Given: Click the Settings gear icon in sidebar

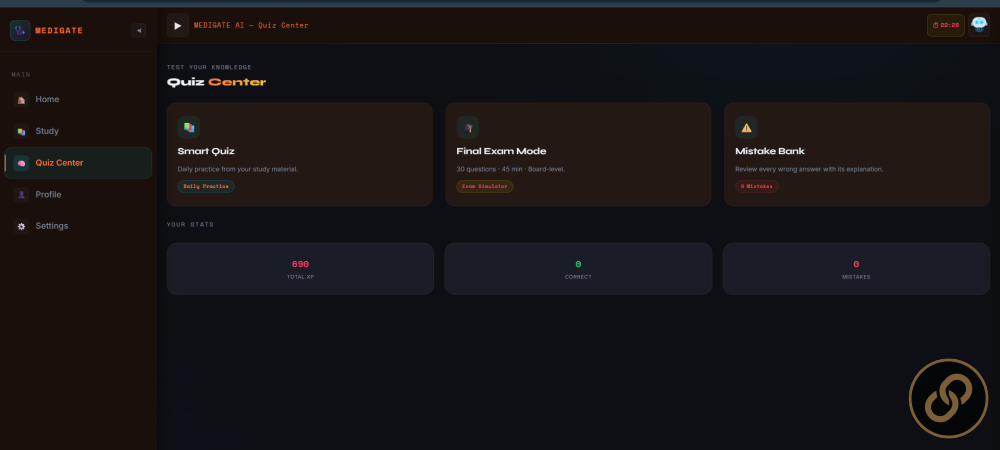Looking at the screenshot, I should pyautogui.click(x=21, y=226).
